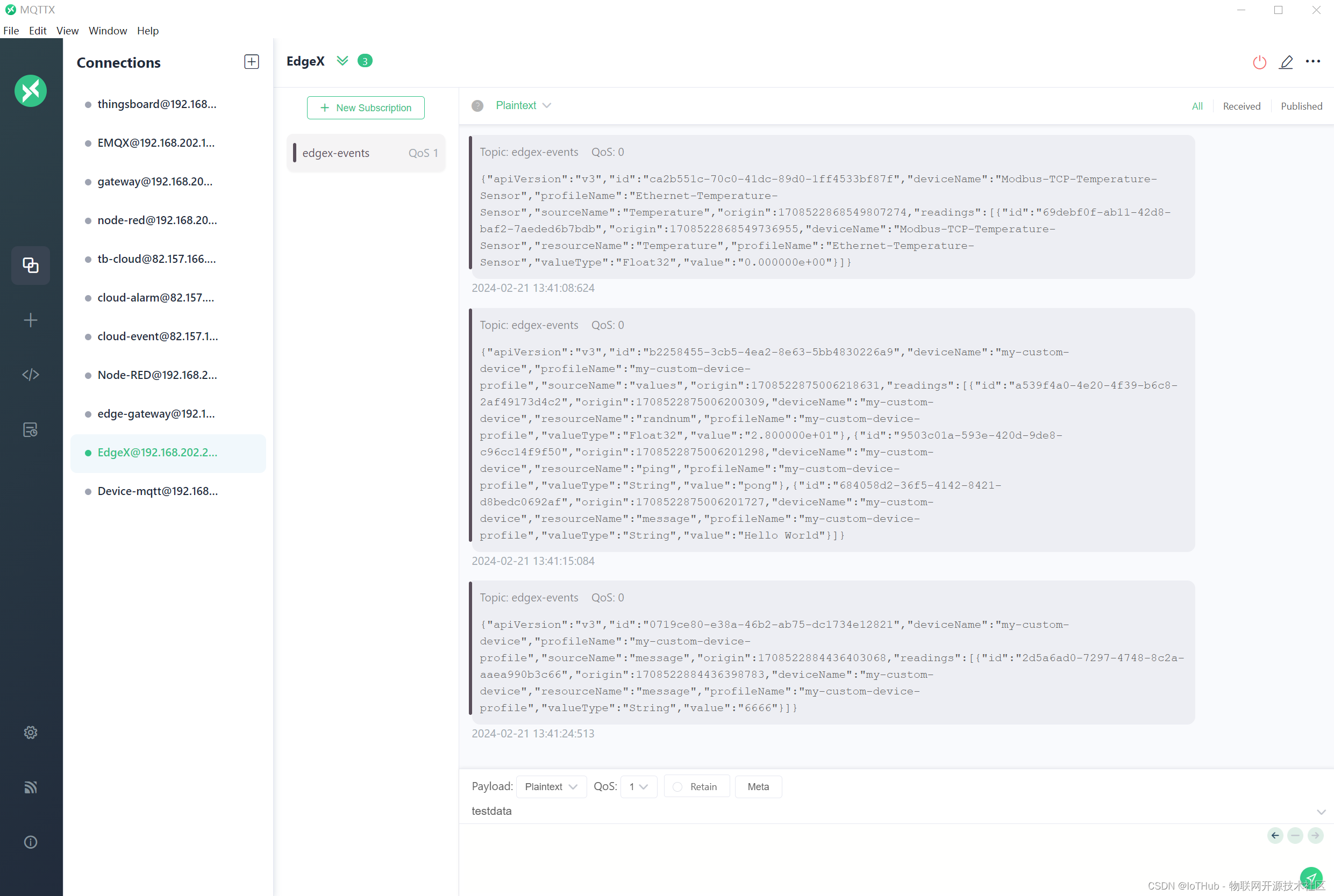Open the About info icon
Image resolution: width=1334 pixels, height=896 pixels.
pyautogui.click(x=30, y=842)
